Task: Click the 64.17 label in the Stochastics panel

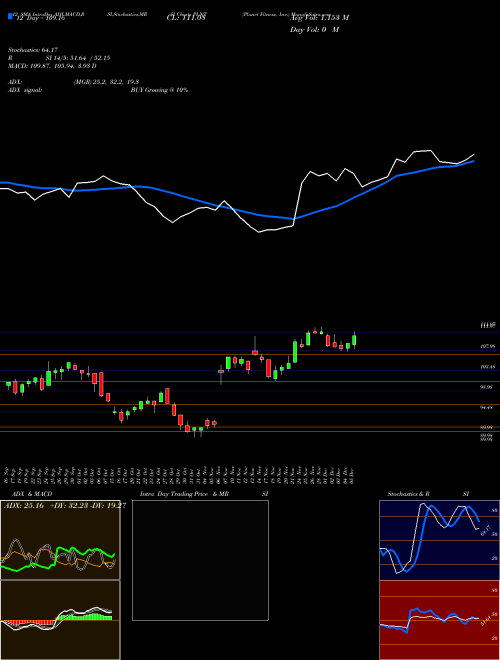Action: click(x=484, y=530)
